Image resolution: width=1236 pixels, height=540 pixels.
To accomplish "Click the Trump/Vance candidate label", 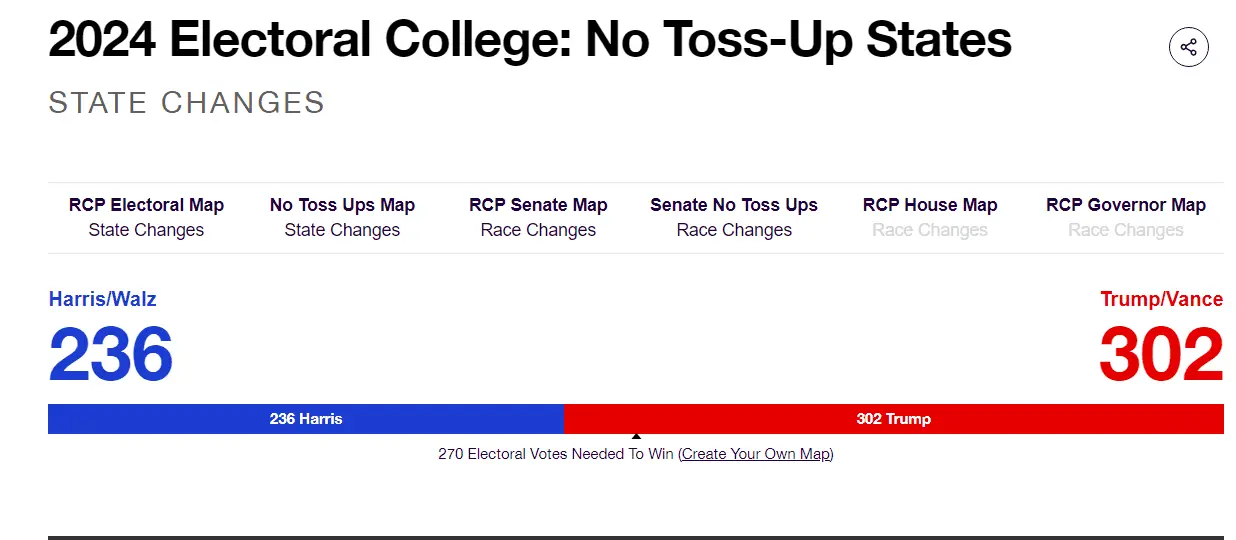I will pos(1161,299).
